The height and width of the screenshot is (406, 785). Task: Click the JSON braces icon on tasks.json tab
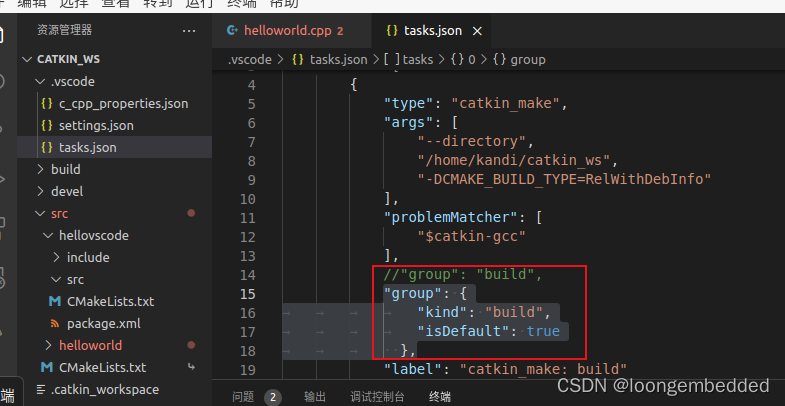[x=391, y=31]
